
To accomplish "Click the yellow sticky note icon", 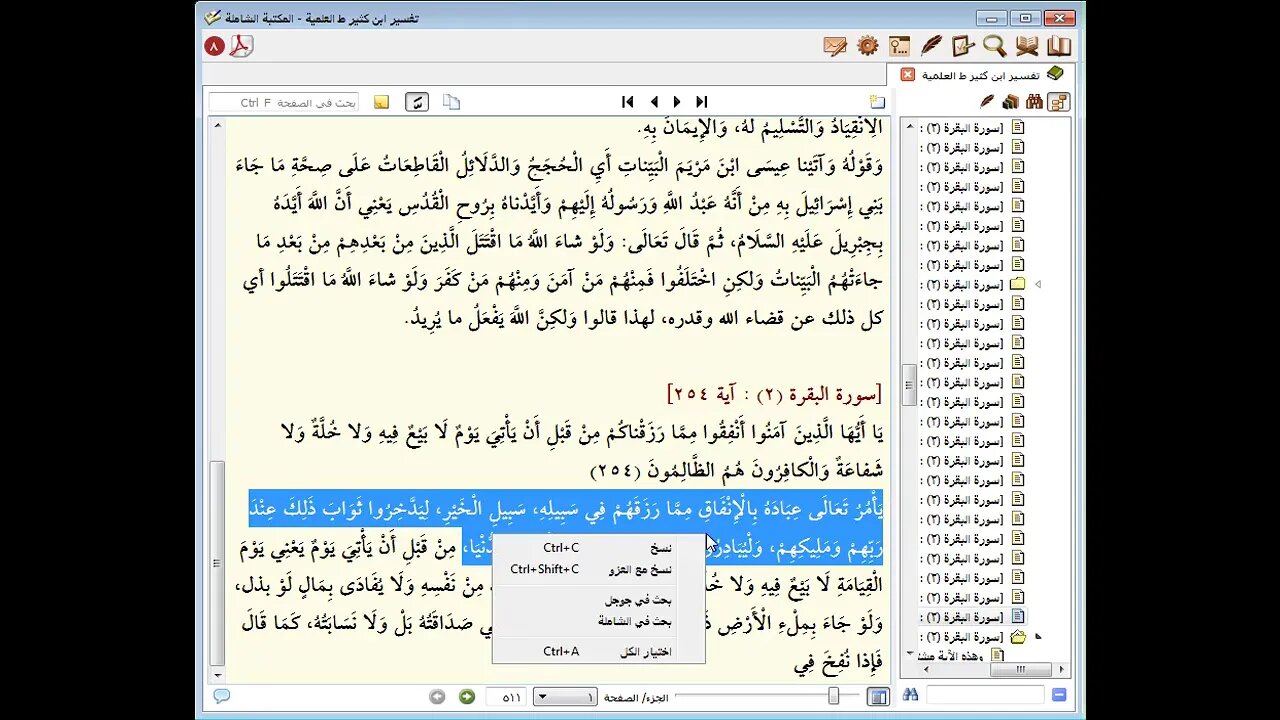I will pyautogui.click(x=381, y=102).
